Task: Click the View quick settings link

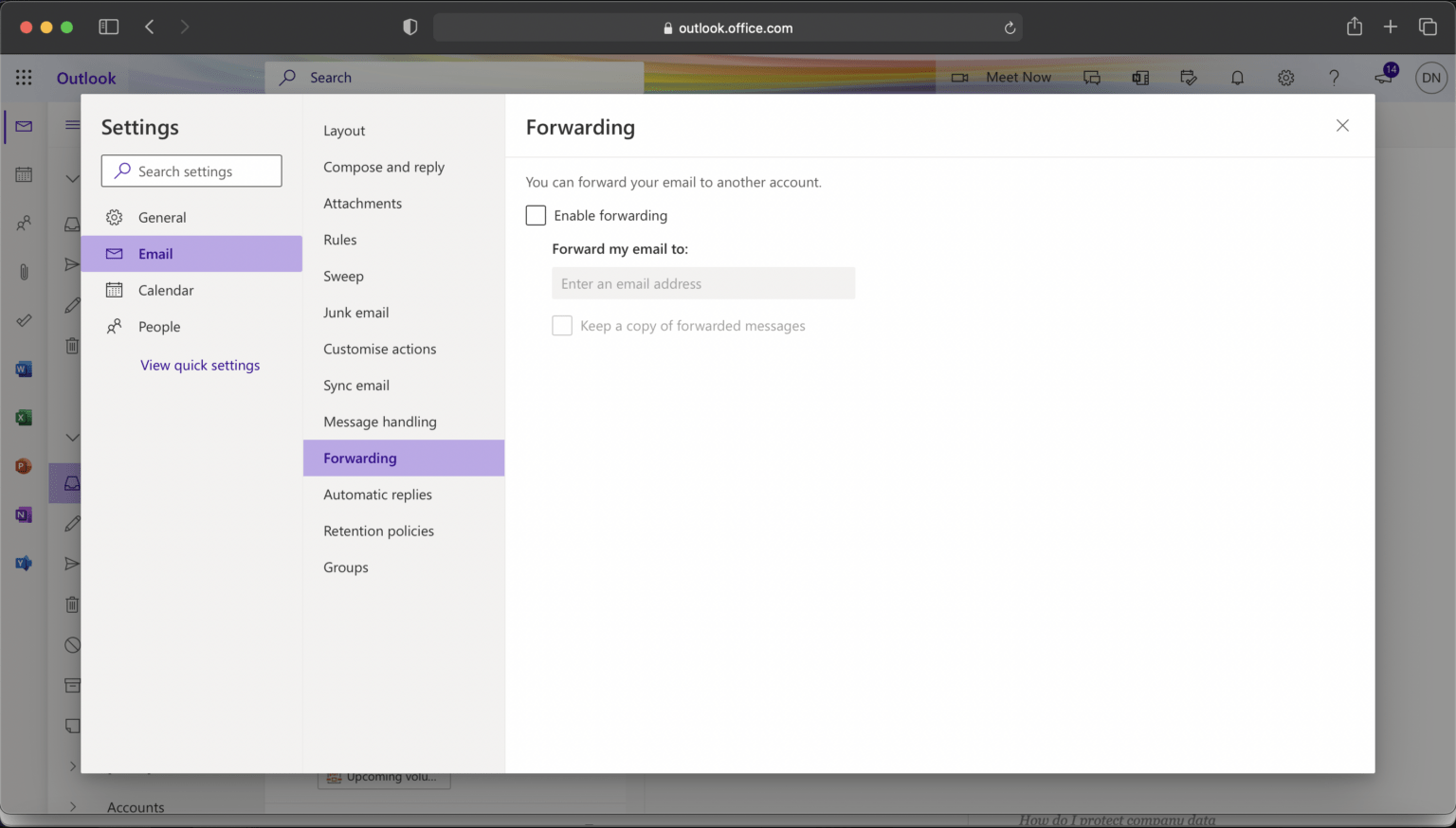Action: (200, 365)
